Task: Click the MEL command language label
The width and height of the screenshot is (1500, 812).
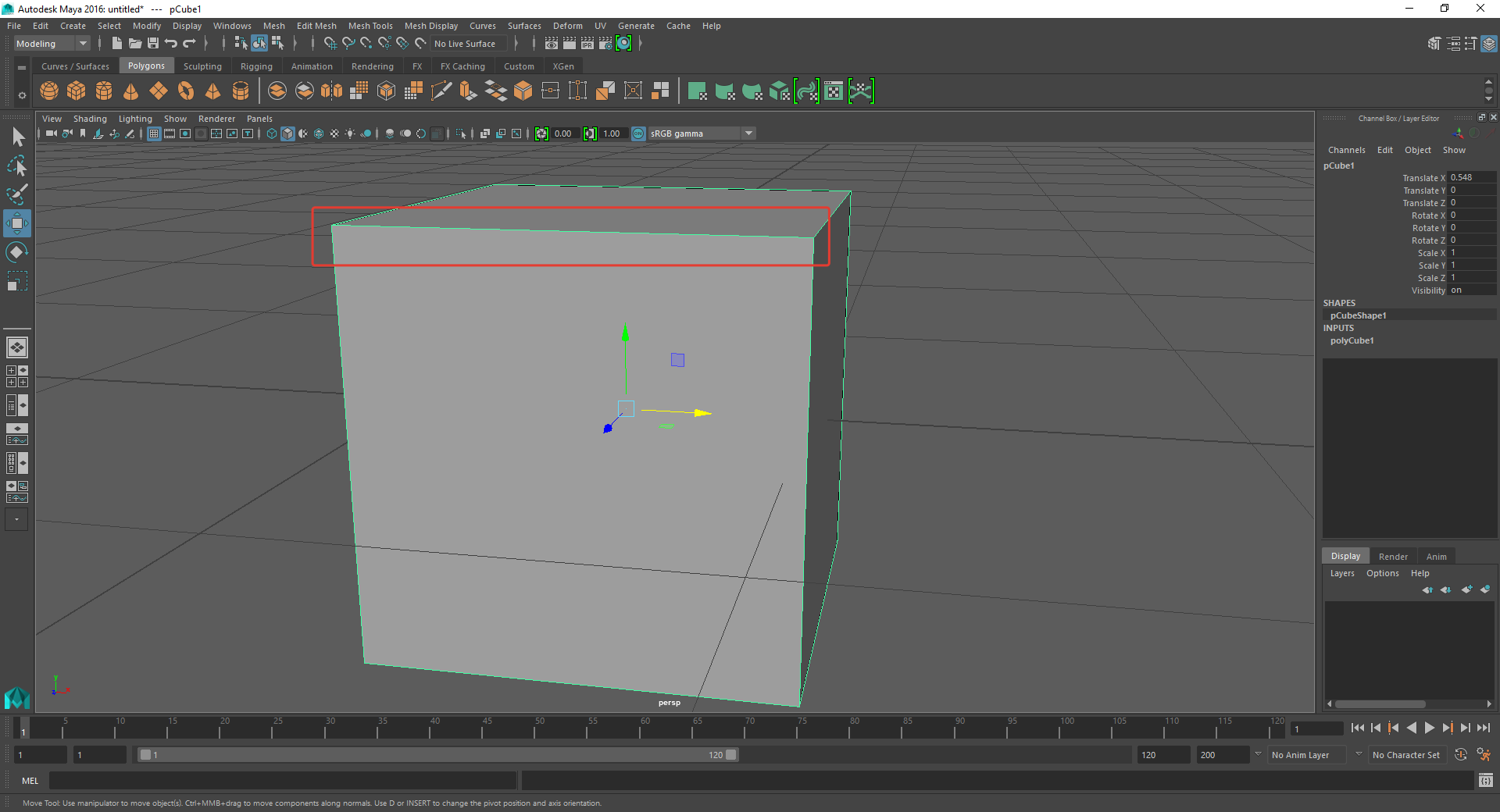Action: (x=30, y=781)
